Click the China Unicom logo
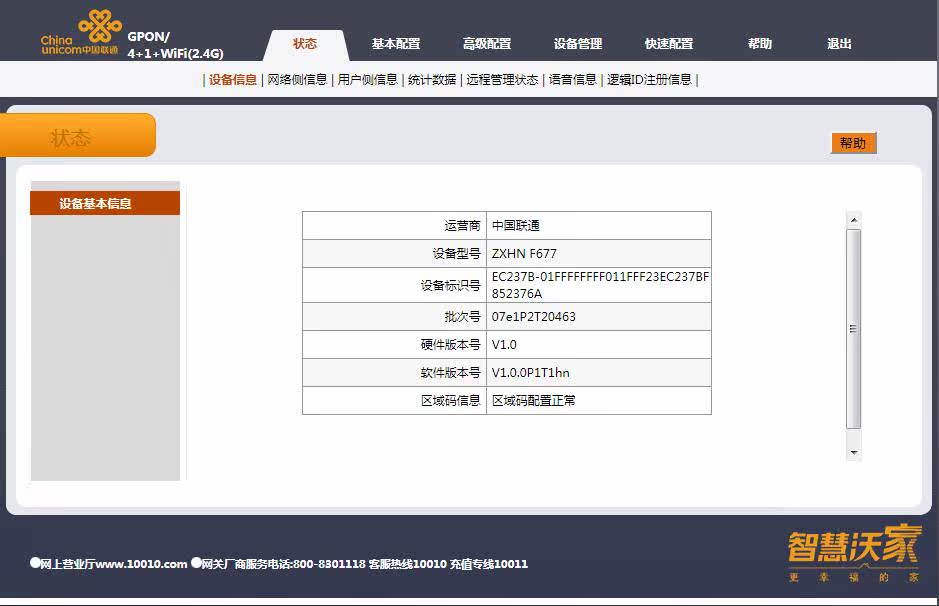Screen dimensions: 939x606 (81, 33)
